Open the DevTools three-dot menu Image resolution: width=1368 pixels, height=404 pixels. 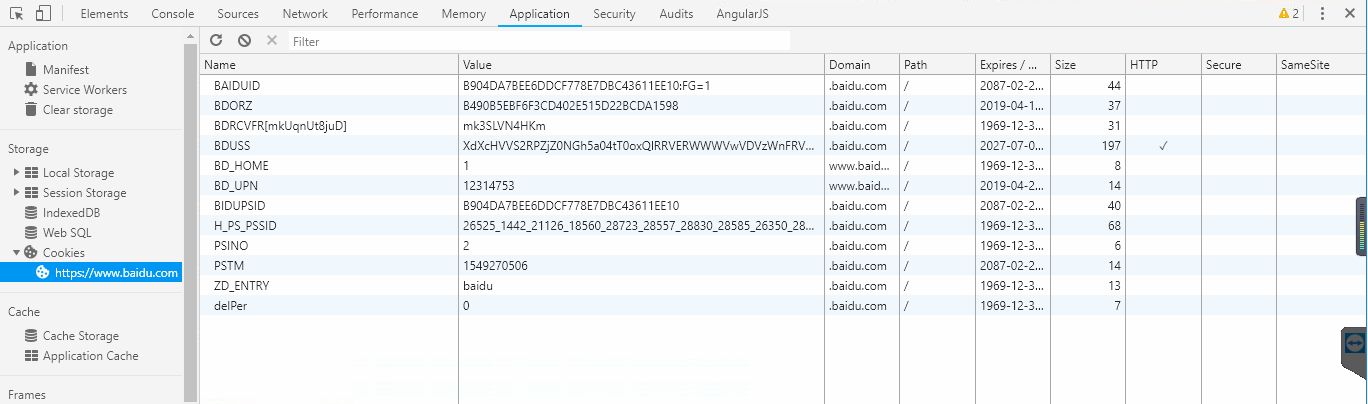click(x=1322, y=14)
